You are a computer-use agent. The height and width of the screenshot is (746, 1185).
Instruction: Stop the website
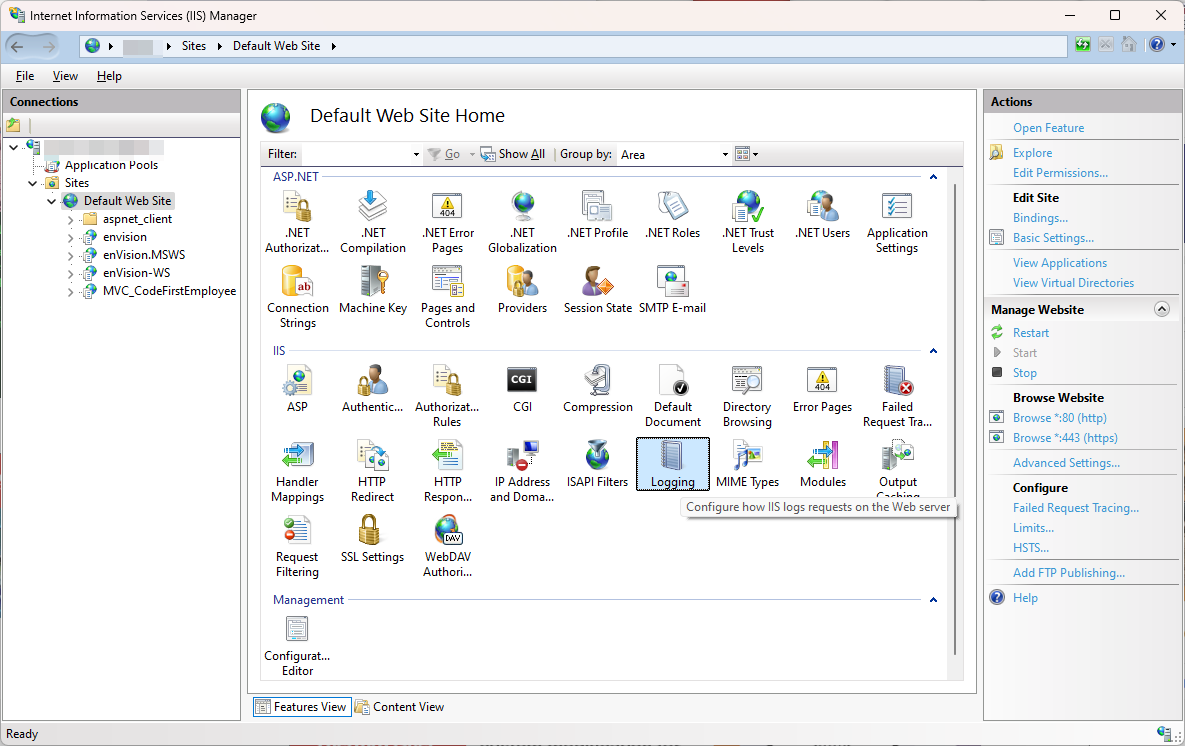[x=1025, y=373]
